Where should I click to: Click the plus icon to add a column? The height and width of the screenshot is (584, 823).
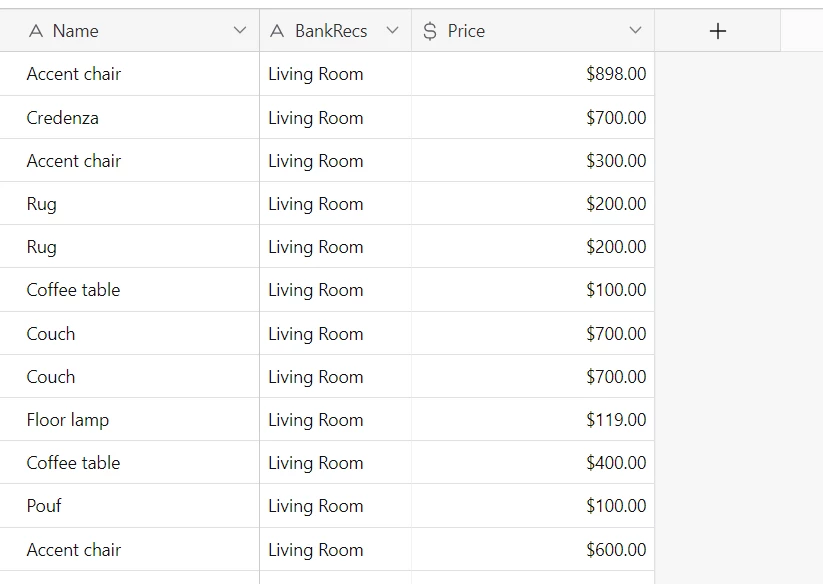pos(718,31)
